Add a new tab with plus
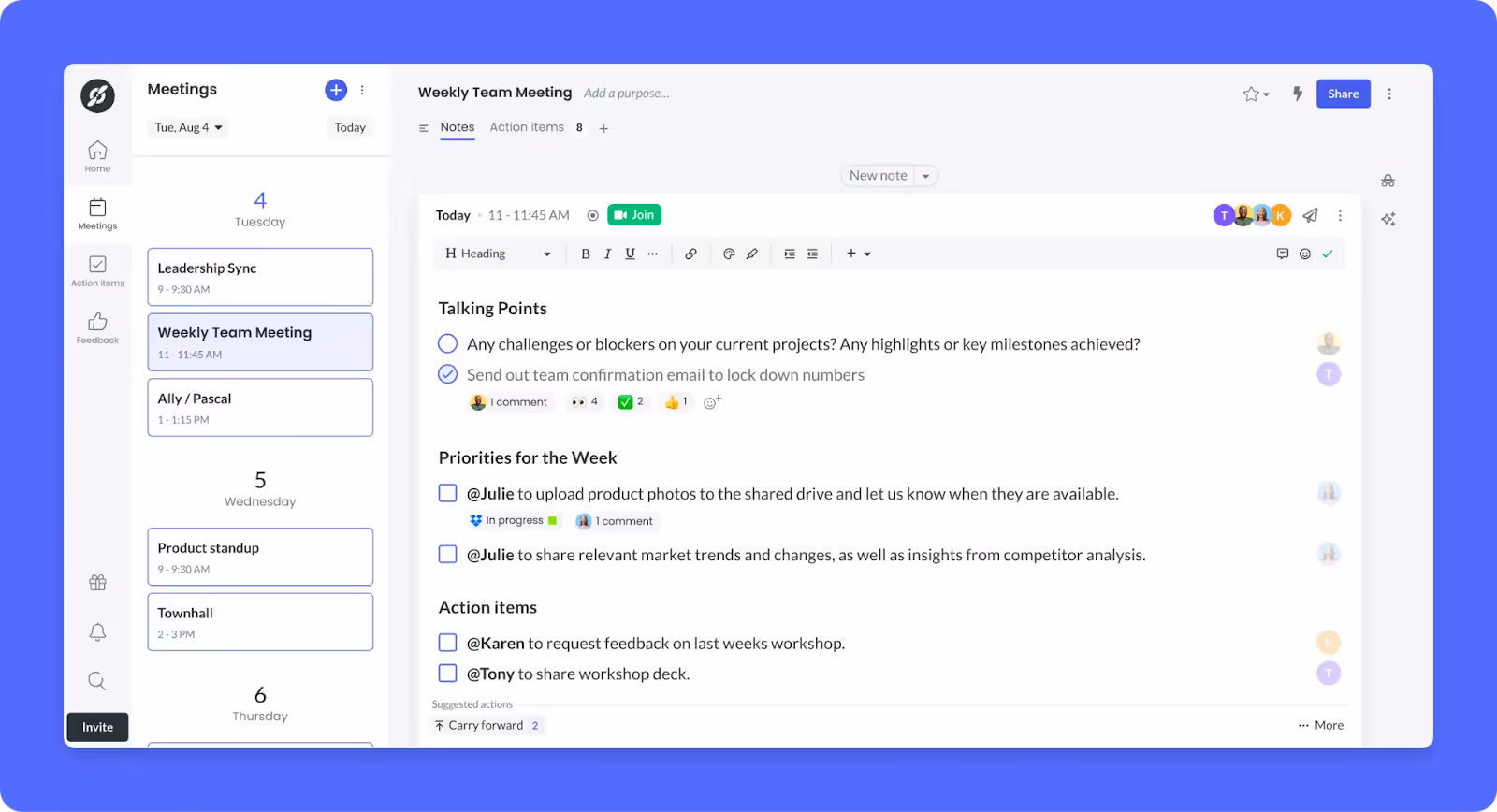Image resolution: width=1497 pixels, height=812 pixels. pos(603,129)
